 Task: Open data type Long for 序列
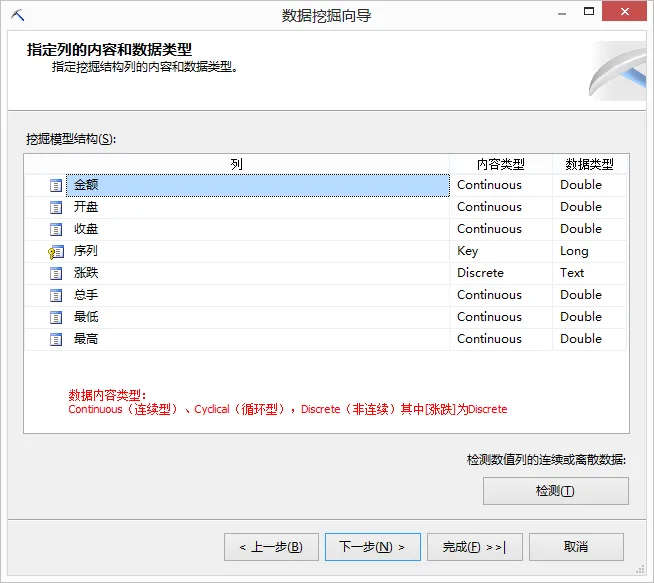(589, 251)
